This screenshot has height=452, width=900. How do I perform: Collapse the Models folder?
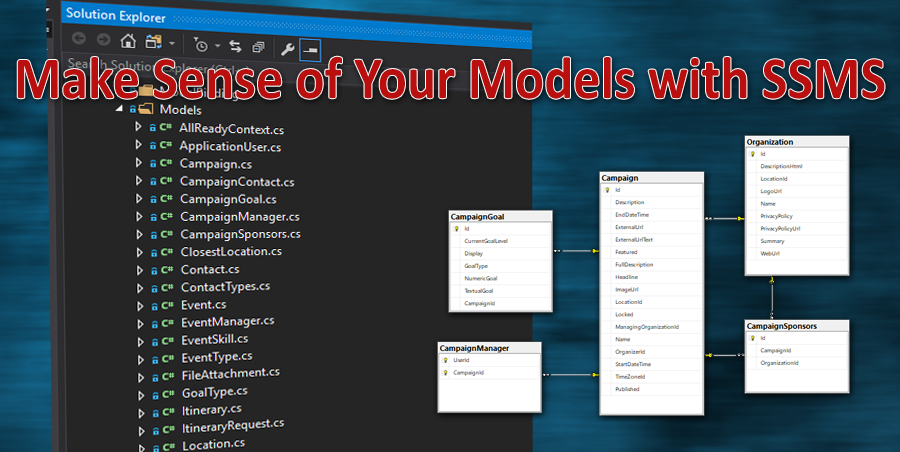120,109
